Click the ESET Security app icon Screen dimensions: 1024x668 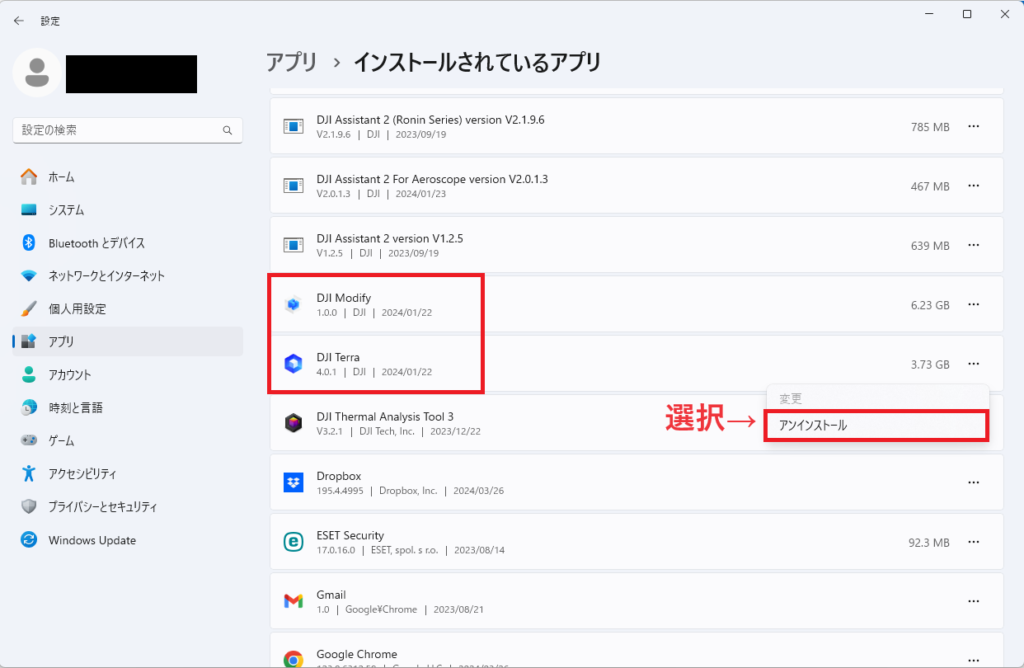coord(293,542)
